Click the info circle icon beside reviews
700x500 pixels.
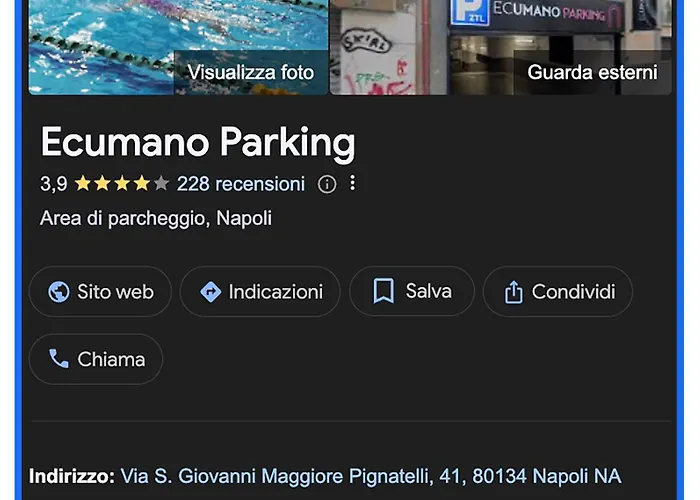(327, 184)
